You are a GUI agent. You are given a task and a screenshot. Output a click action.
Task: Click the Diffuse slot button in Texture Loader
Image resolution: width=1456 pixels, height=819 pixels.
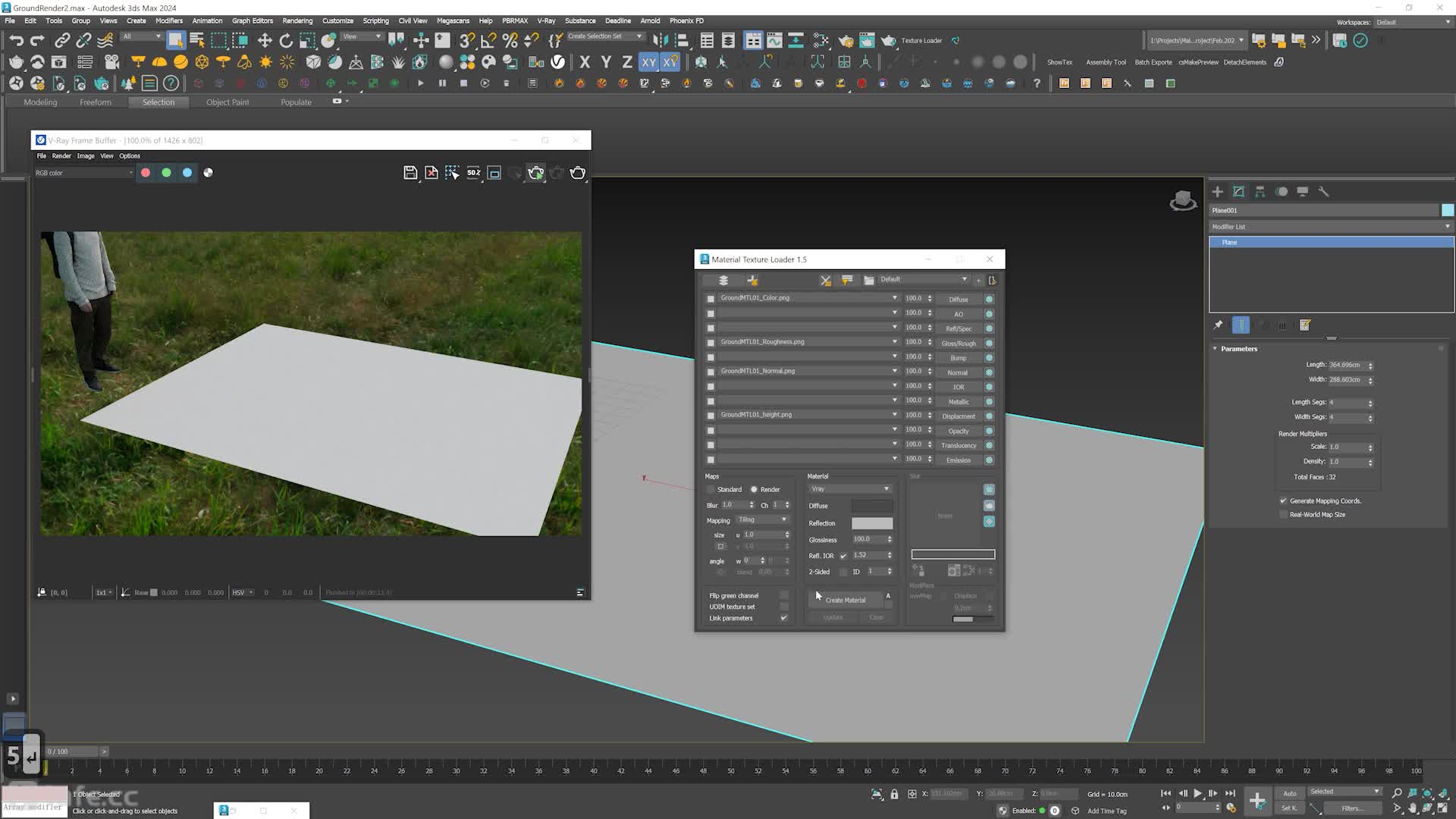click(959, 300)
